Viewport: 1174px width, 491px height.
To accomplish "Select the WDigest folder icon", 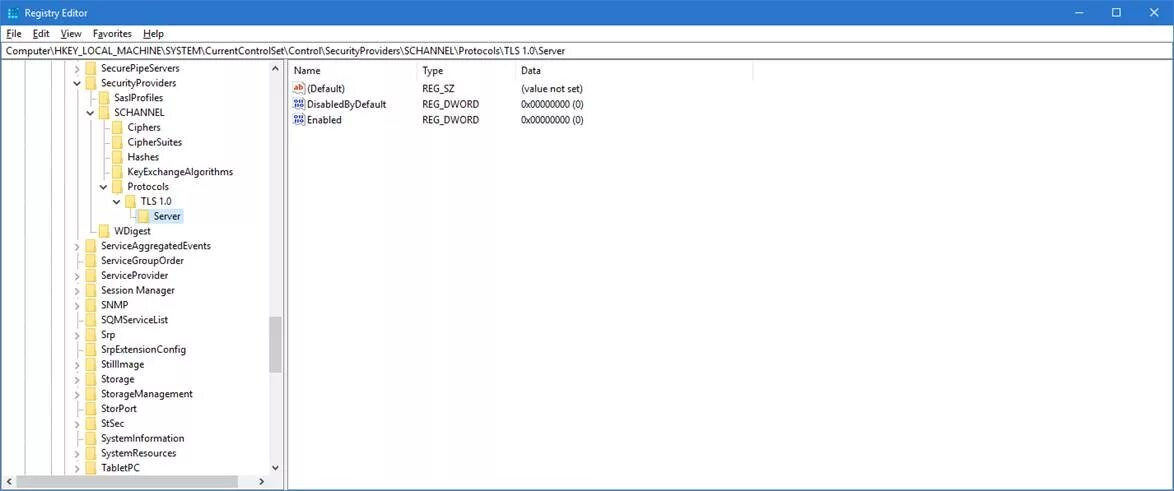I will [104, 231].
